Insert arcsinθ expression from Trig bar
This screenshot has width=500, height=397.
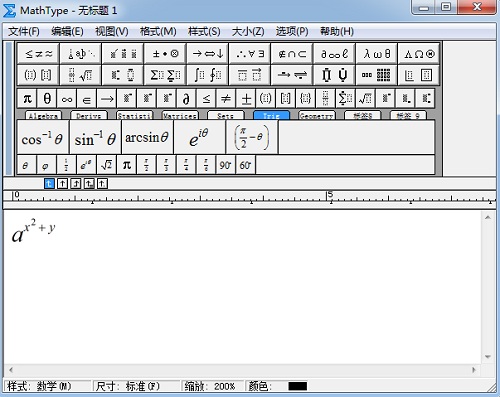[147, 137]
